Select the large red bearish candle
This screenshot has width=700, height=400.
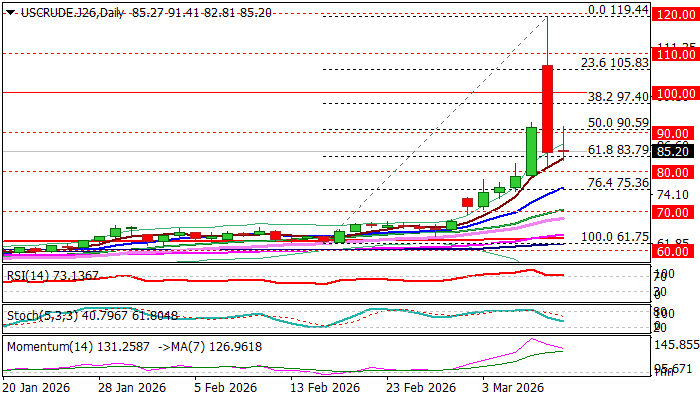548,108
